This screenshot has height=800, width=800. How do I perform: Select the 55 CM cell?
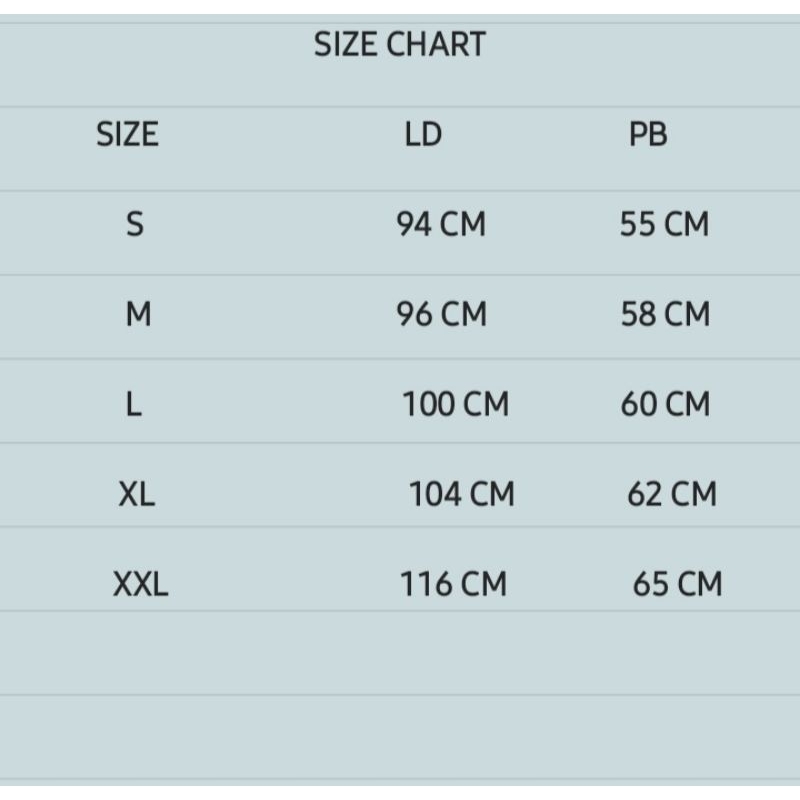click(664, 224)
